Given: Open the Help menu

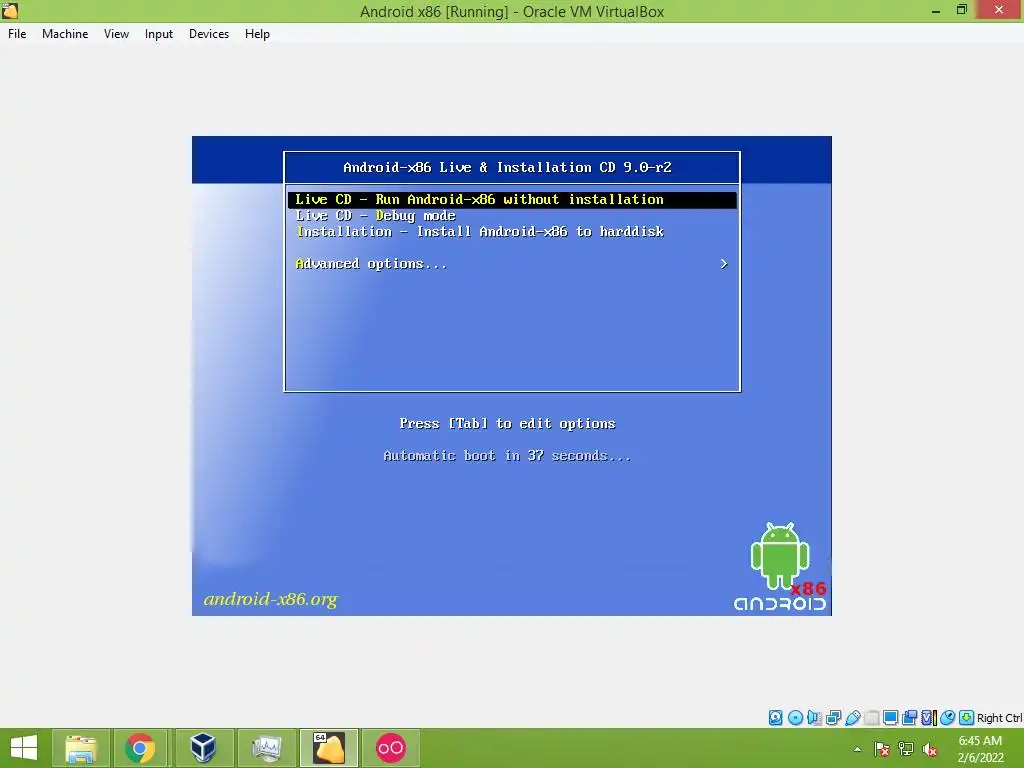Looking at the screenshot, I should coord(257,34).
